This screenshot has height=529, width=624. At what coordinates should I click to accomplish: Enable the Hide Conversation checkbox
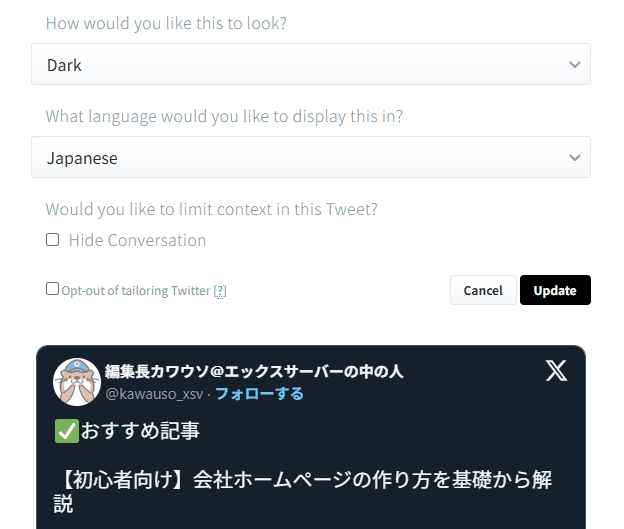[53, 240]
